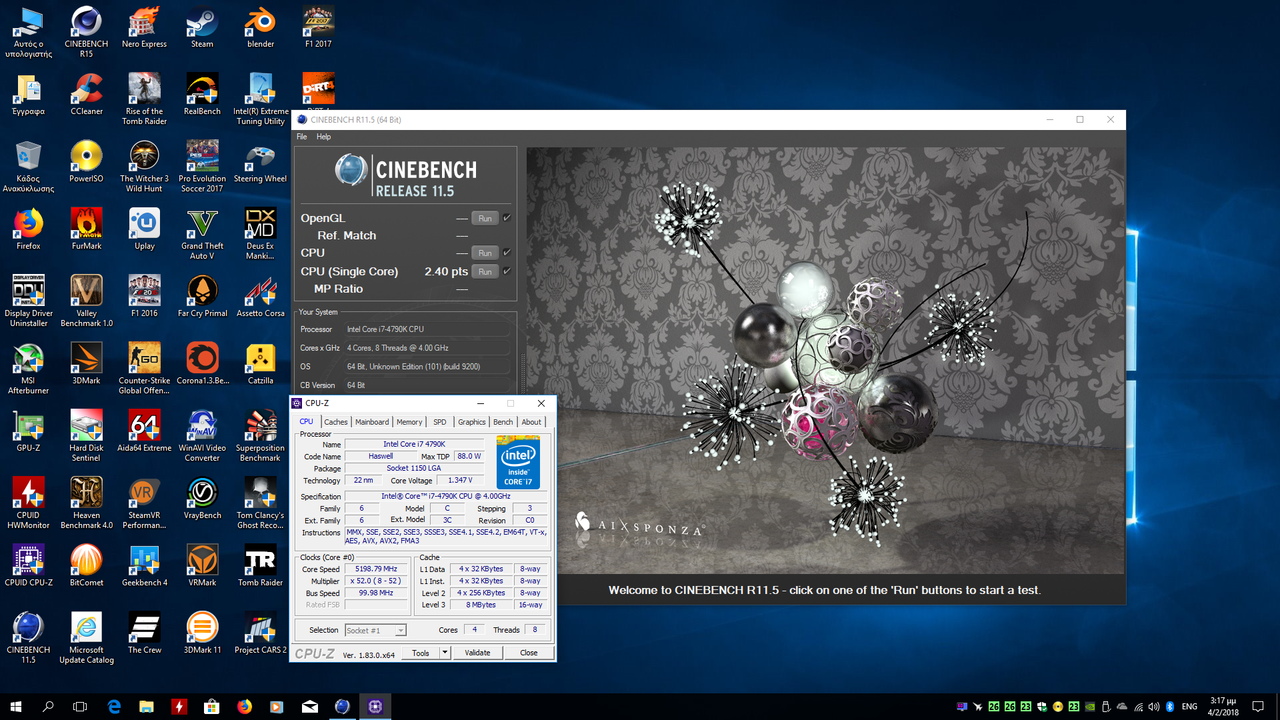Launch Intel Extreme Tuning Utility shortcut
Image resolution: width=1280 pixels, height=720 pixels.
tap(260, 100)
